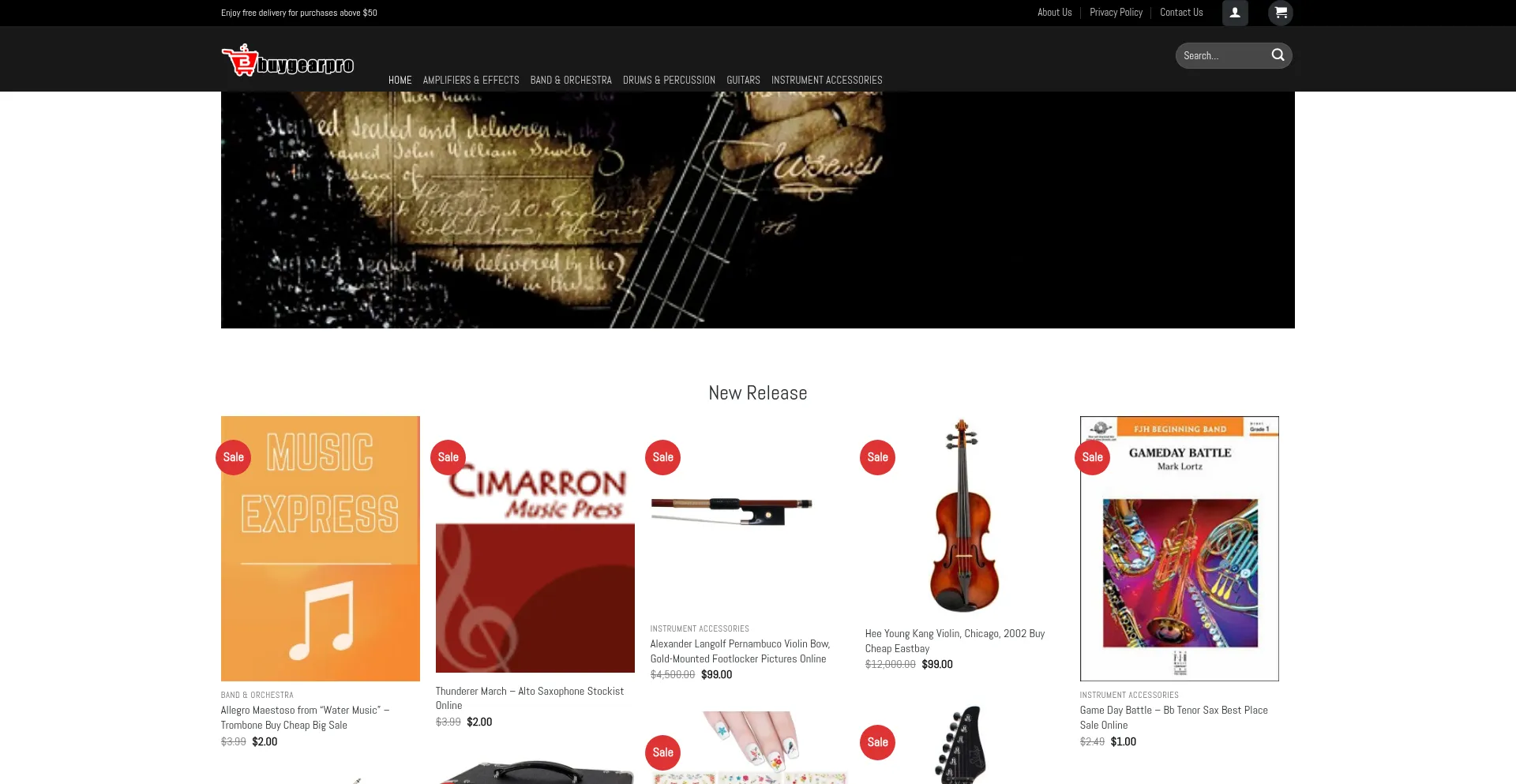Open Instrument Accessories menu
This screenshot has width=1516, height=784.
tap(827, 81)
